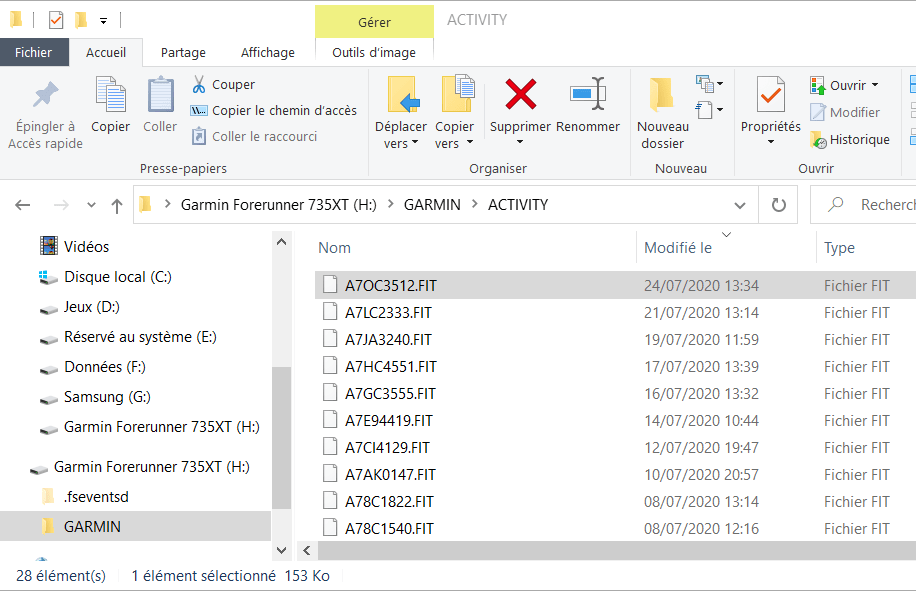Click Épingler à Accès rapide pin icon
916x591 pixels.
click(45, 95)
